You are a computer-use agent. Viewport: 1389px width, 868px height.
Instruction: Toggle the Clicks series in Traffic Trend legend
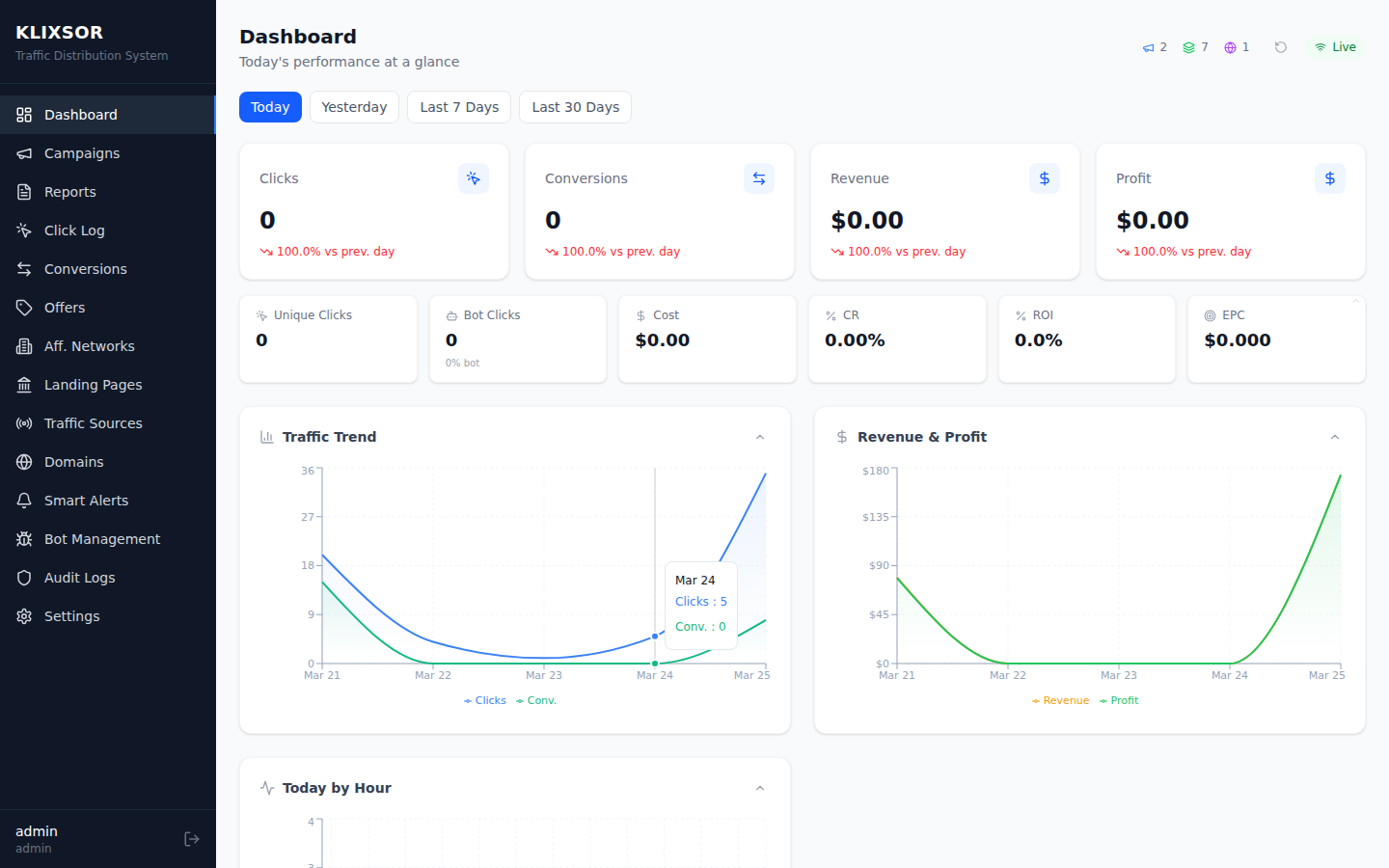point(485,699)
